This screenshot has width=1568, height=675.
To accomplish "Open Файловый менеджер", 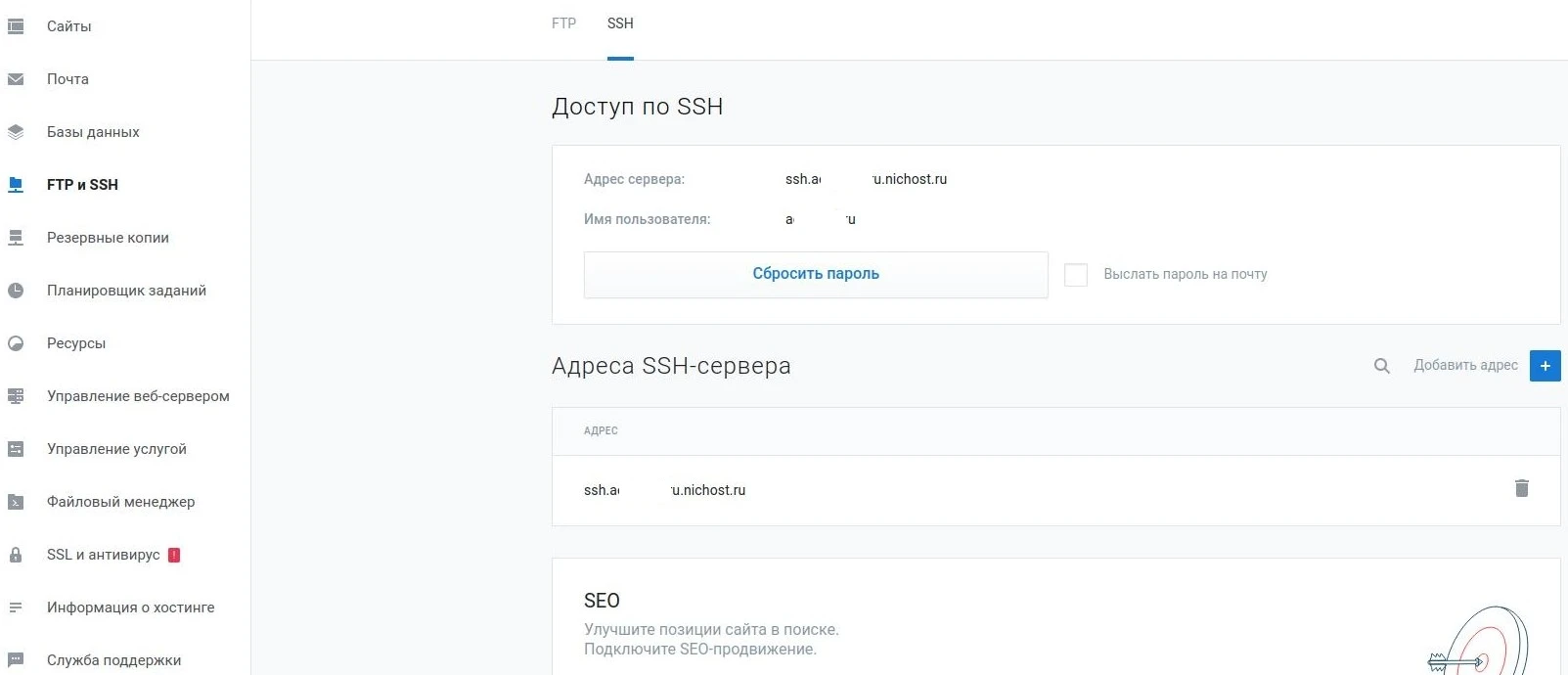I will click(x=120, y=502).
